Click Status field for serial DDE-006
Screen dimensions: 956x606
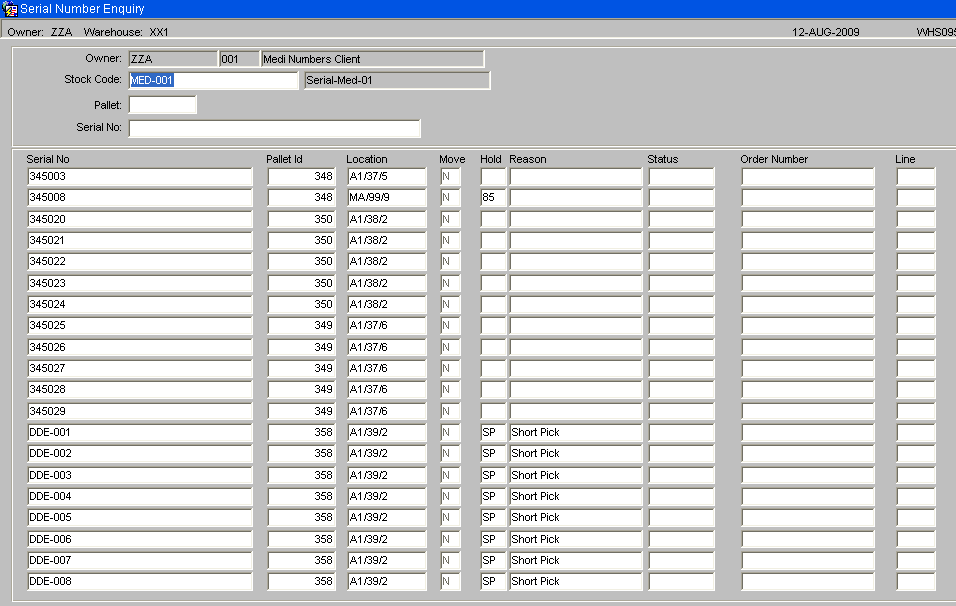click(x=682, y=540)
